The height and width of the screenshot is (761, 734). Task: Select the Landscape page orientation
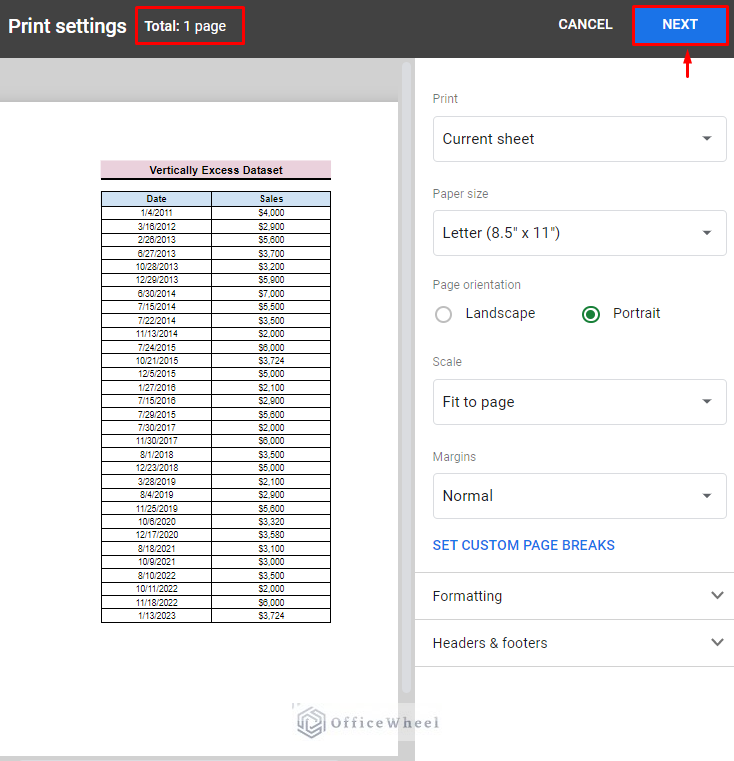pyautogui.click(x=444, y=314)
